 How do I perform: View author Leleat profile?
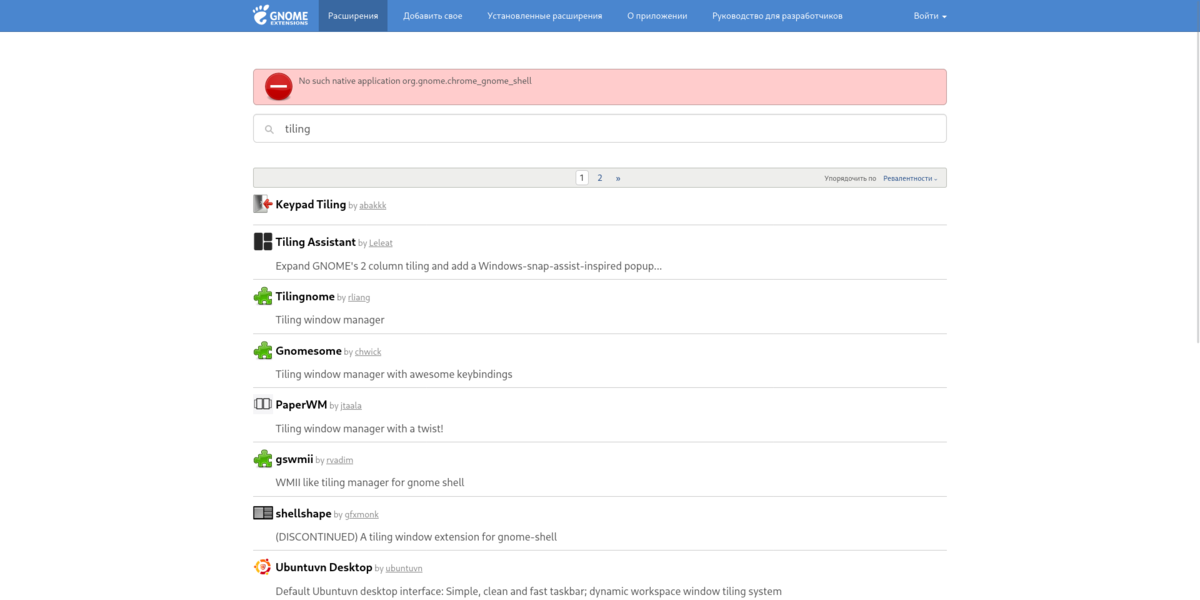[x=381, y=243]
